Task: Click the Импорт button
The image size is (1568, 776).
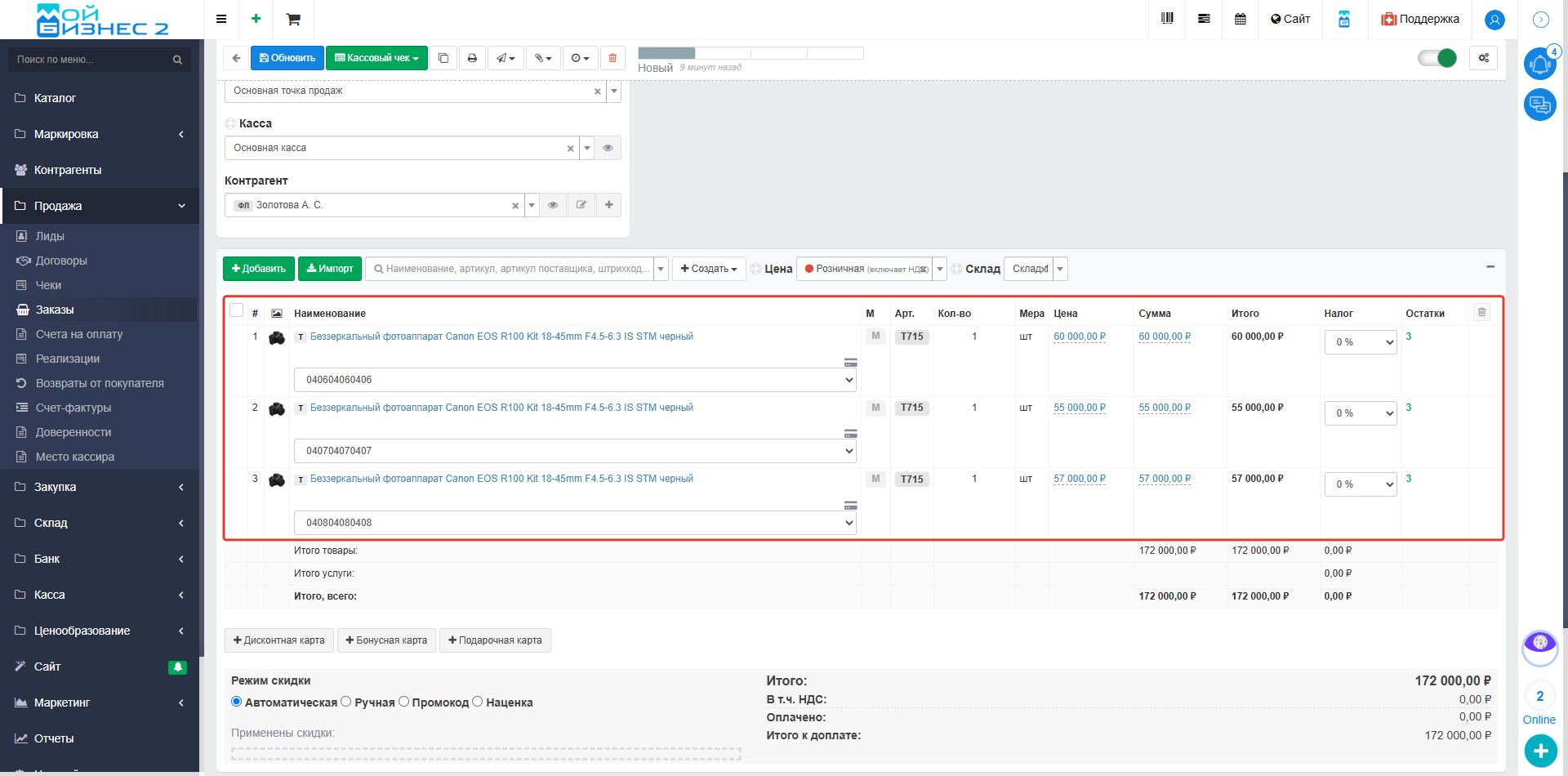Action: [x=330, y=269]
